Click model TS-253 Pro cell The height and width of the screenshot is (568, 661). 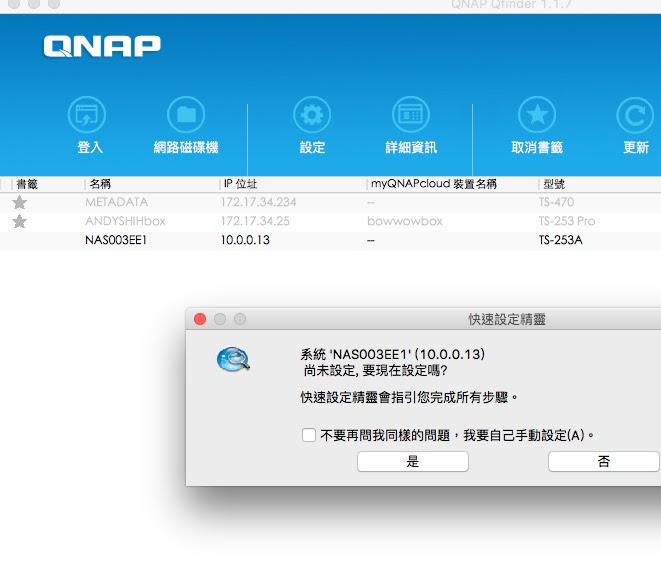[567, 221]
